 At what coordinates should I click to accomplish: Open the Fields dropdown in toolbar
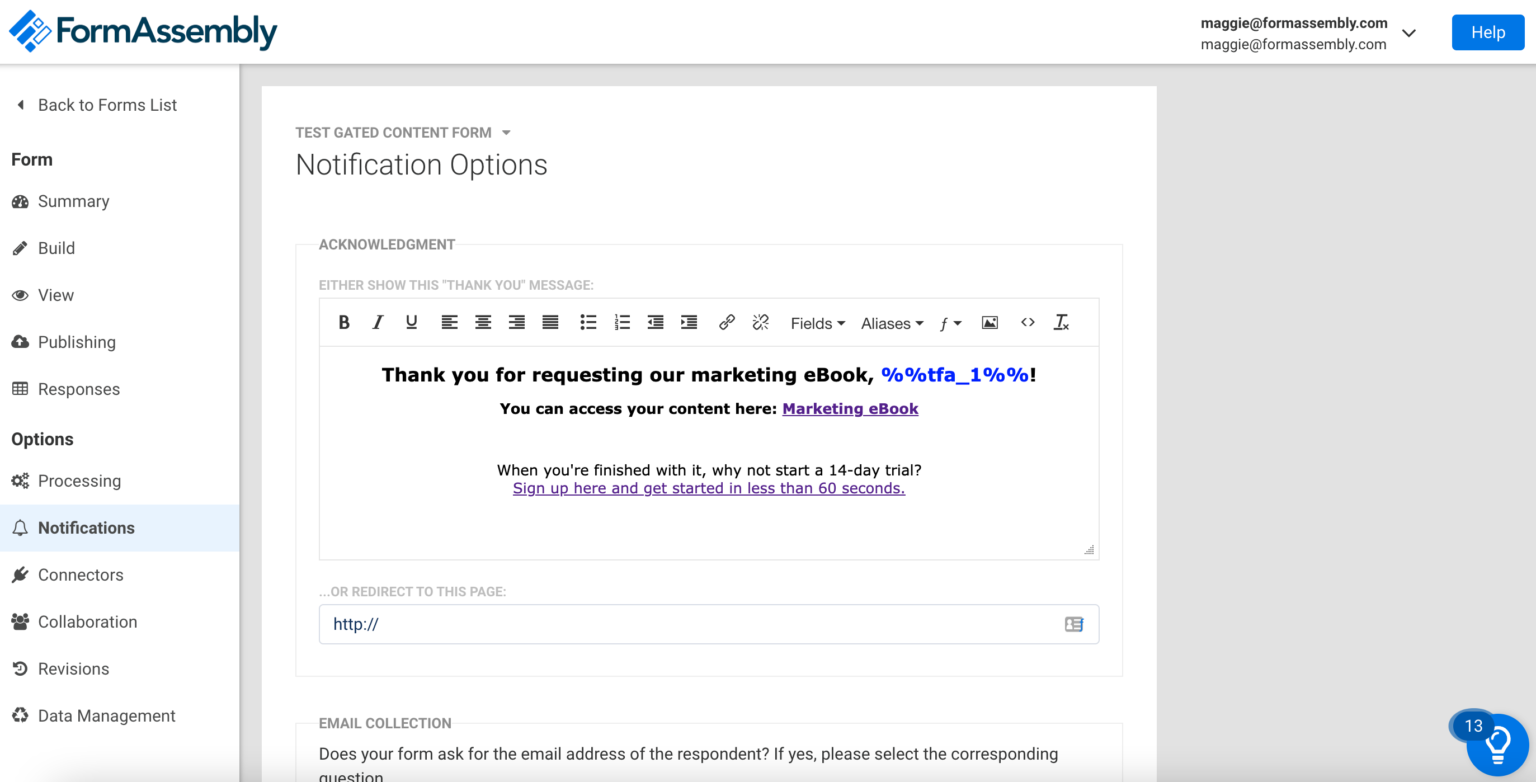click(x=818, y=323)
